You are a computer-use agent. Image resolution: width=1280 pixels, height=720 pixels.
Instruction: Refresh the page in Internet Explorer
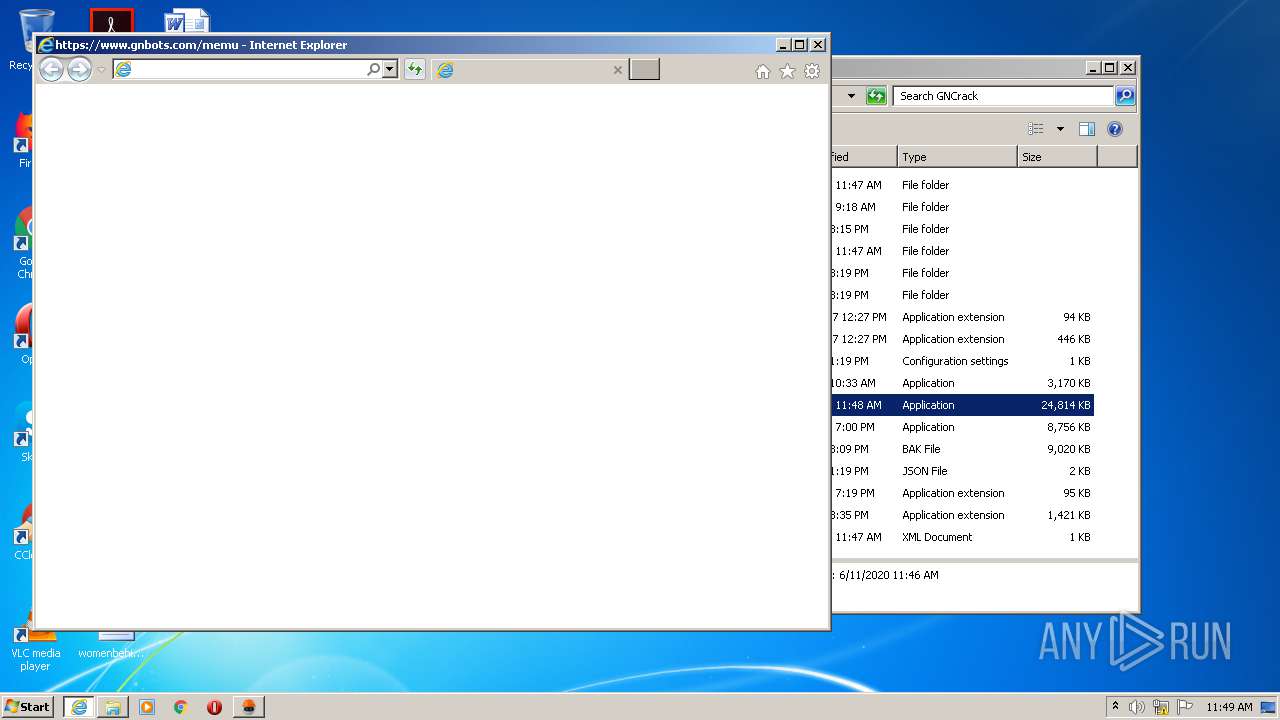(x=414, y=69)
